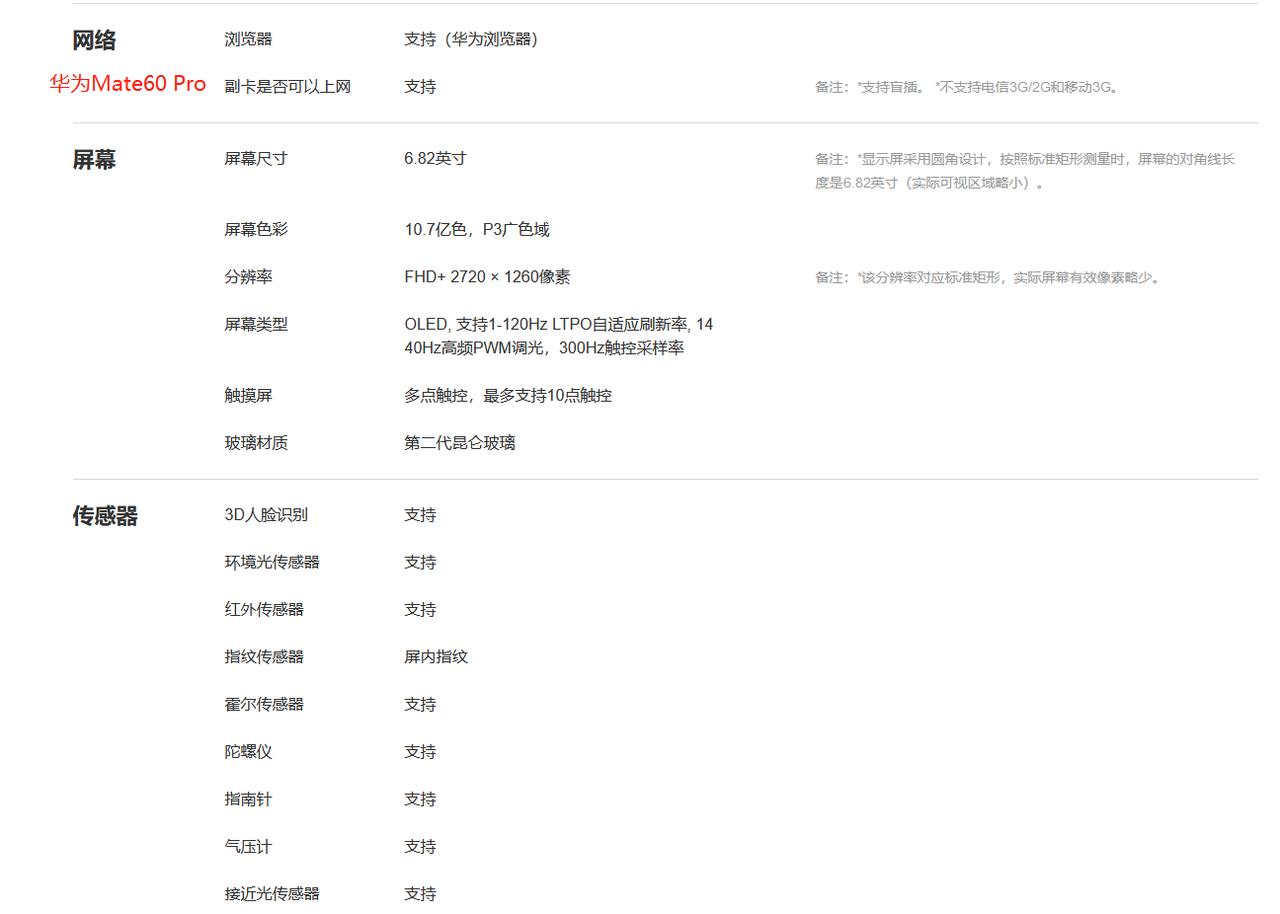The width and height of the screenshot is (1280, 914).
Task: Select the 屏幕色彩 spec label
Action: 257,229
